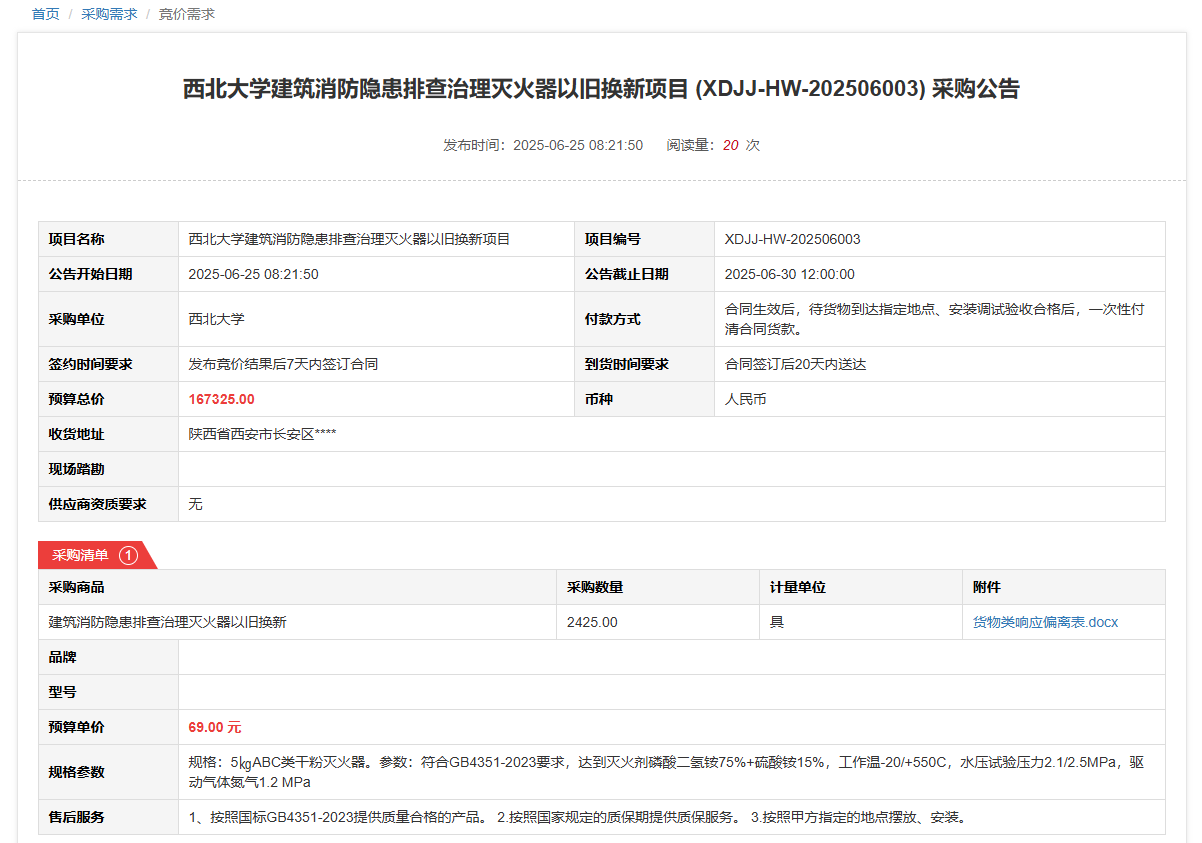Click the 采购公告 page title heading
This screenshot has width=1202, height=843.
[601, 89]
